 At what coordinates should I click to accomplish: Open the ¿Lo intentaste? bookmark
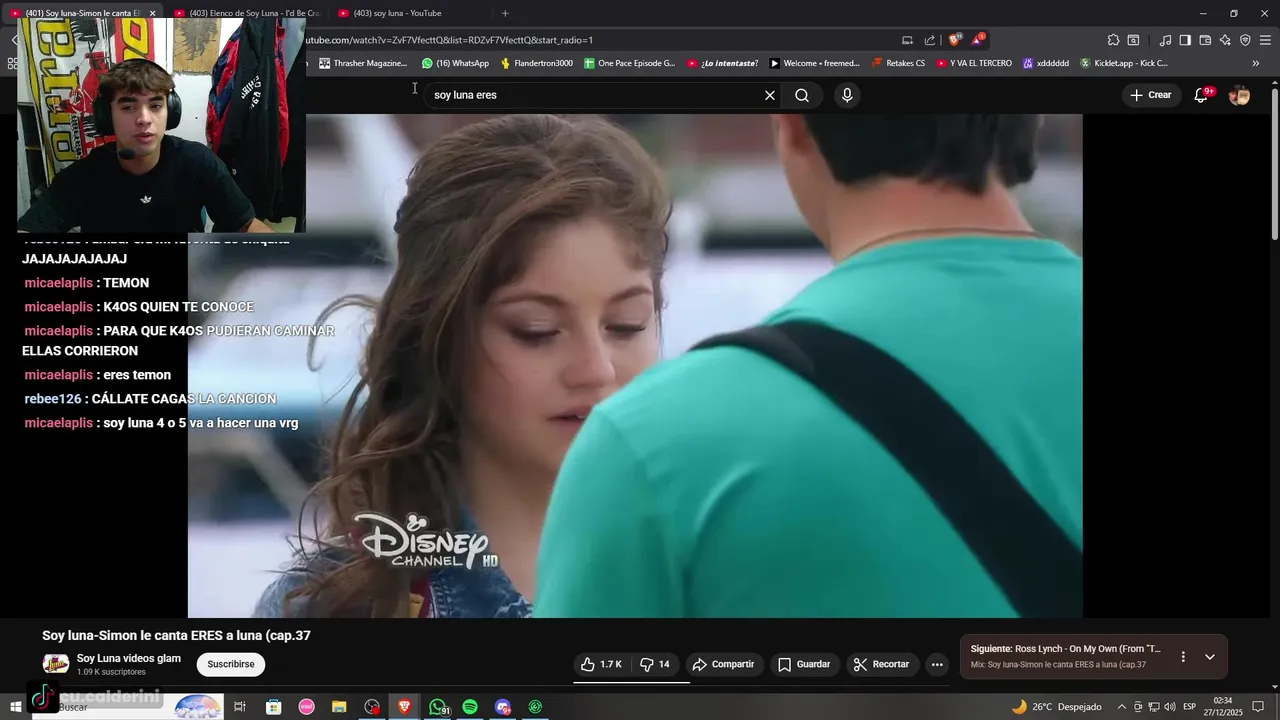[723, 63]
